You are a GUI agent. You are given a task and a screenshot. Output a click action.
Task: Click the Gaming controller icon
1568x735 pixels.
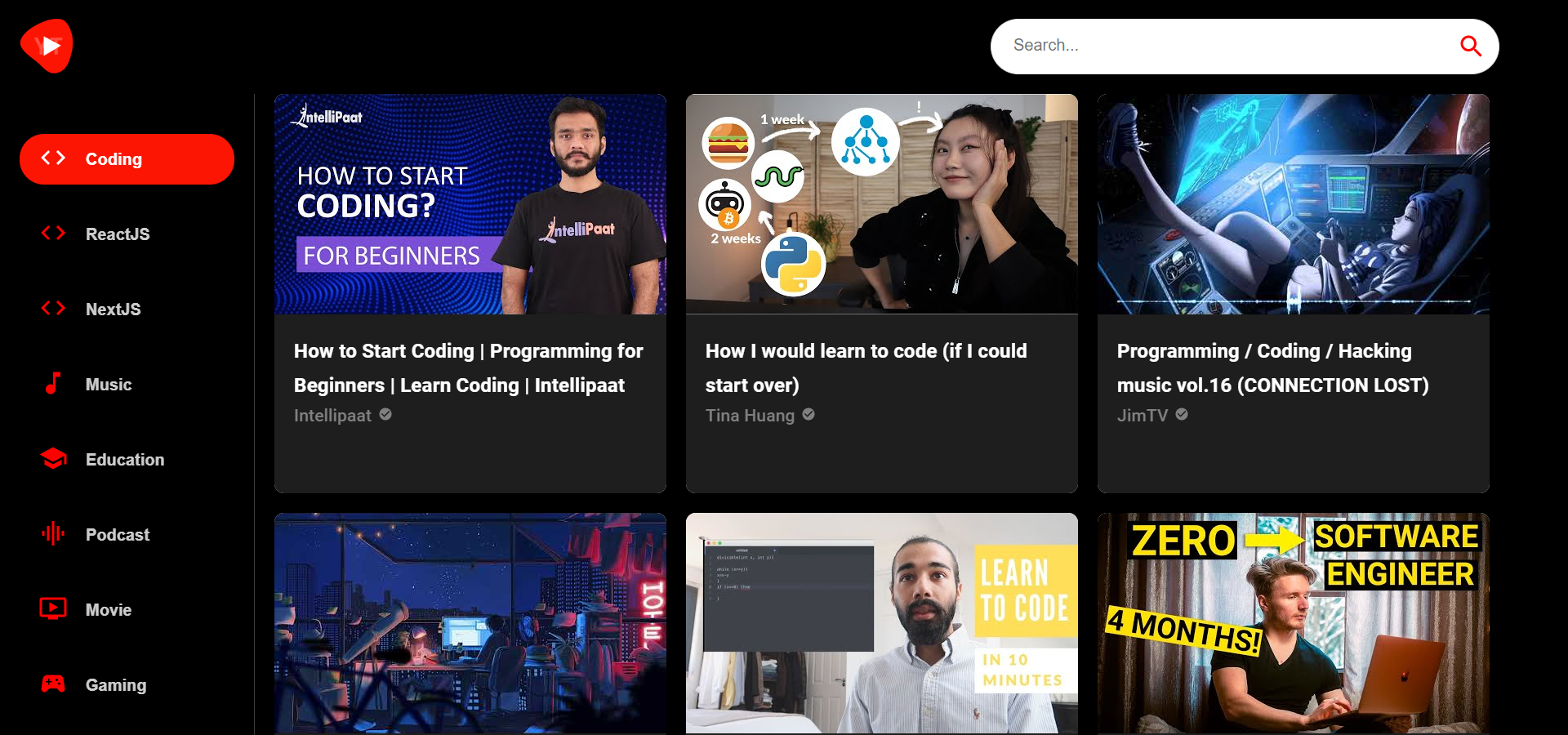tap(53, 684)
